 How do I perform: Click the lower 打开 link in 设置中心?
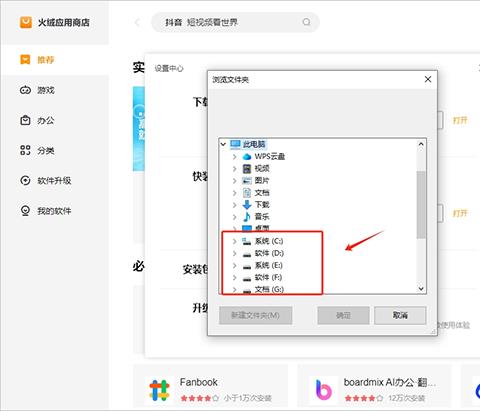click(460, 213)
